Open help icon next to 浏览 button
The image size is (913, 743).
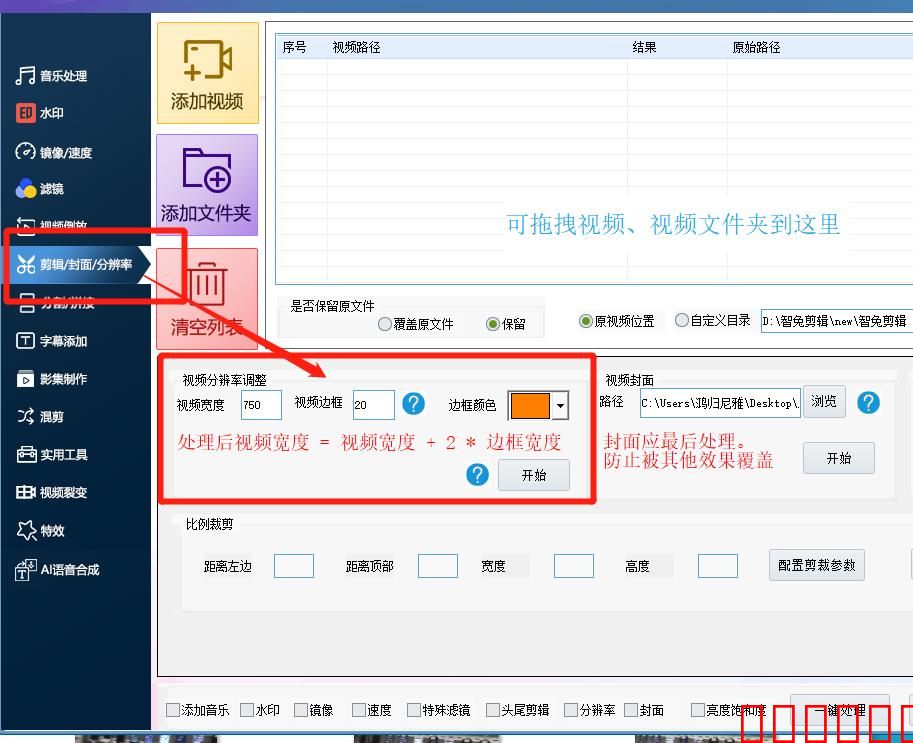[868, 402]
